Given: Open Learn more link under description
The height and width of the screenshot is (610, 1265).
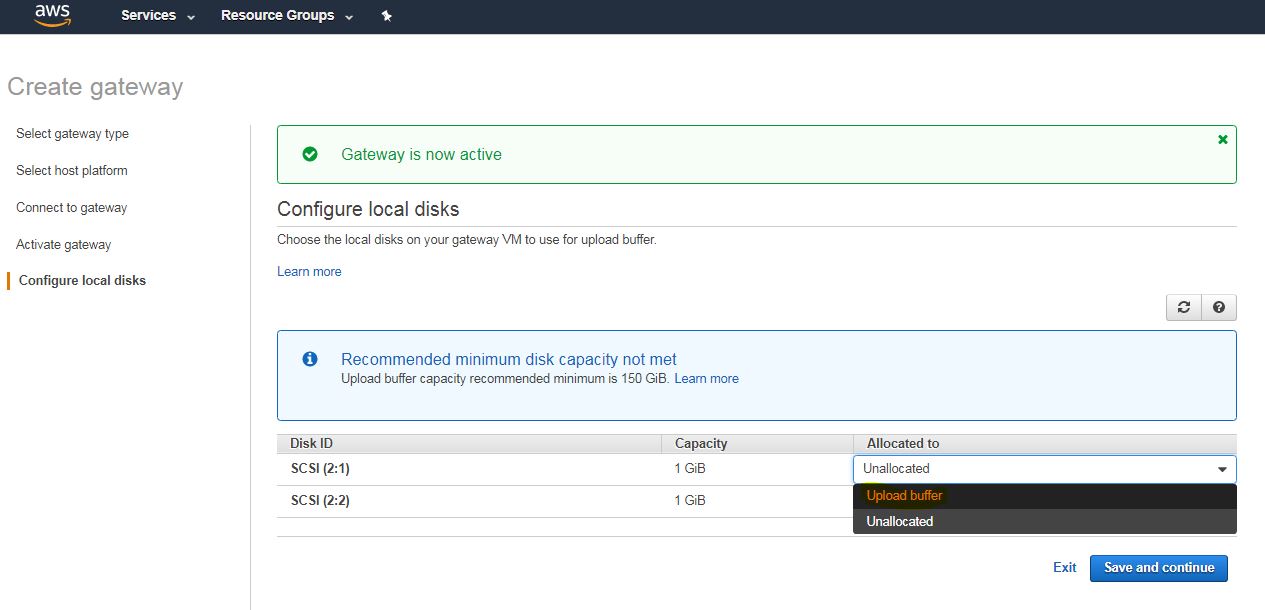Looking at the screenshot, I should [309, 272].
